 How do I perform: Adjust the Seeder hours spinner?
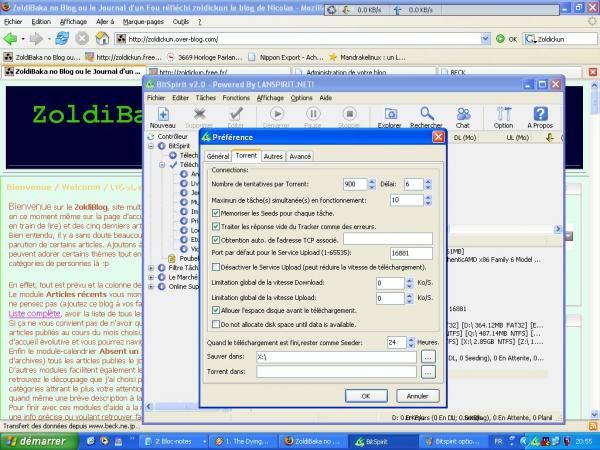411,342
